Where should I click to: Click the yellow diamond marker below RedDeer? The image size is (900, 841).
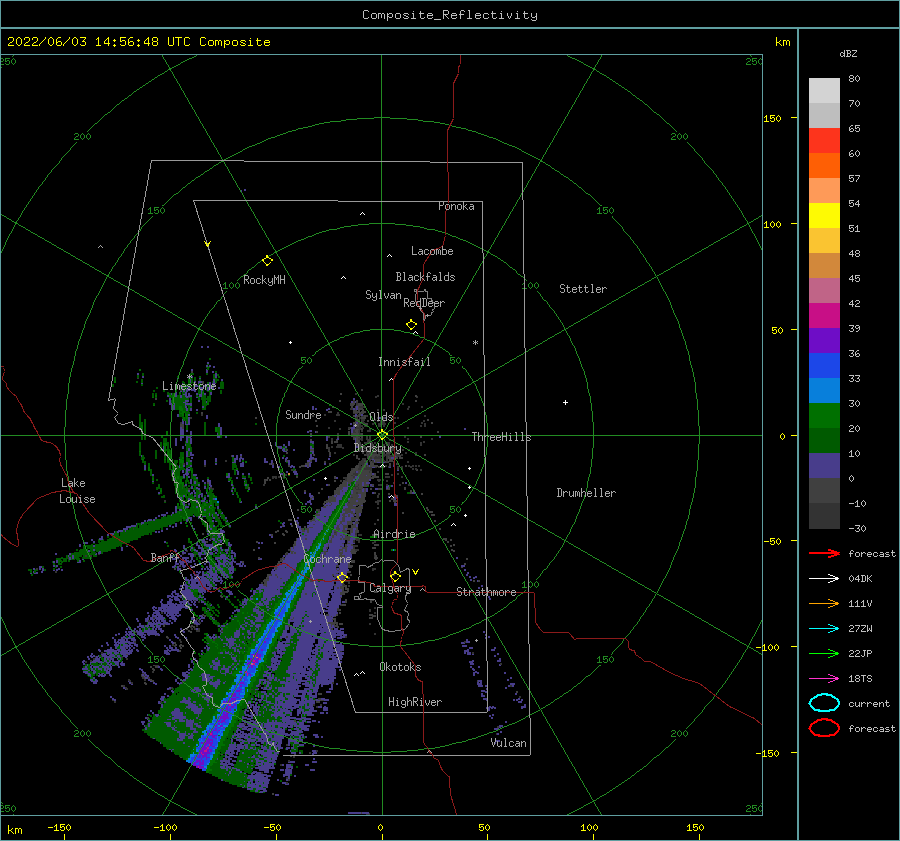point(411,324)
